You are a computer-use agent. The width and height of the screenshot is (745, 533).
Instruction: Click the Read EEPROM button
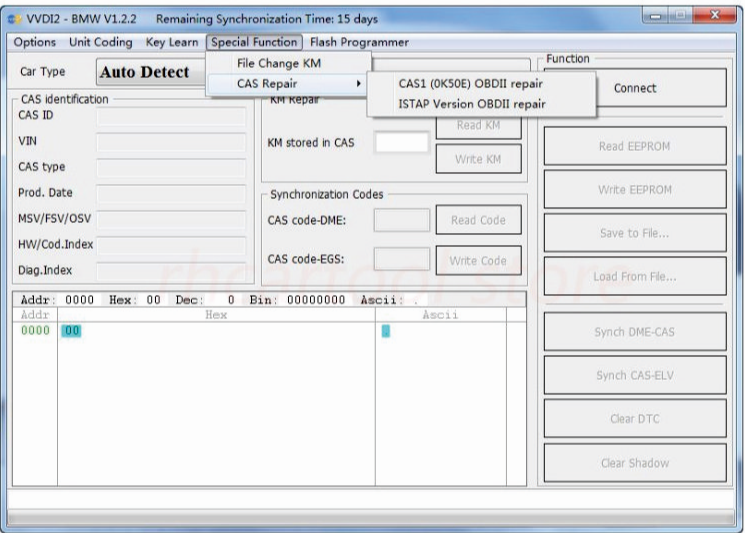coord(635,146)
